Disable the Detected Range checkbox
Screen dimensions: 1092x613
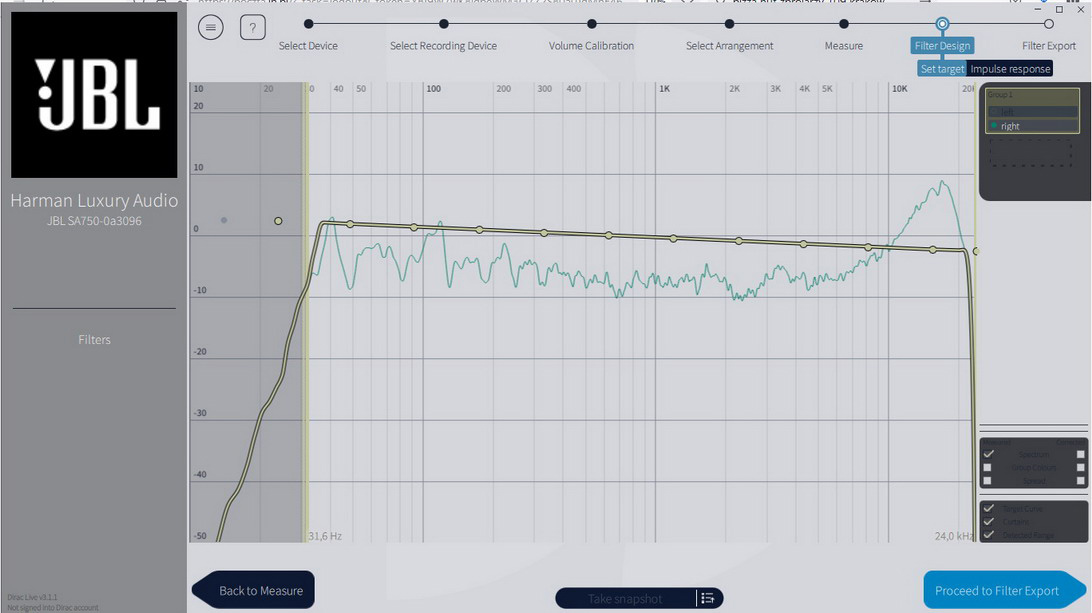pos(988,535)
